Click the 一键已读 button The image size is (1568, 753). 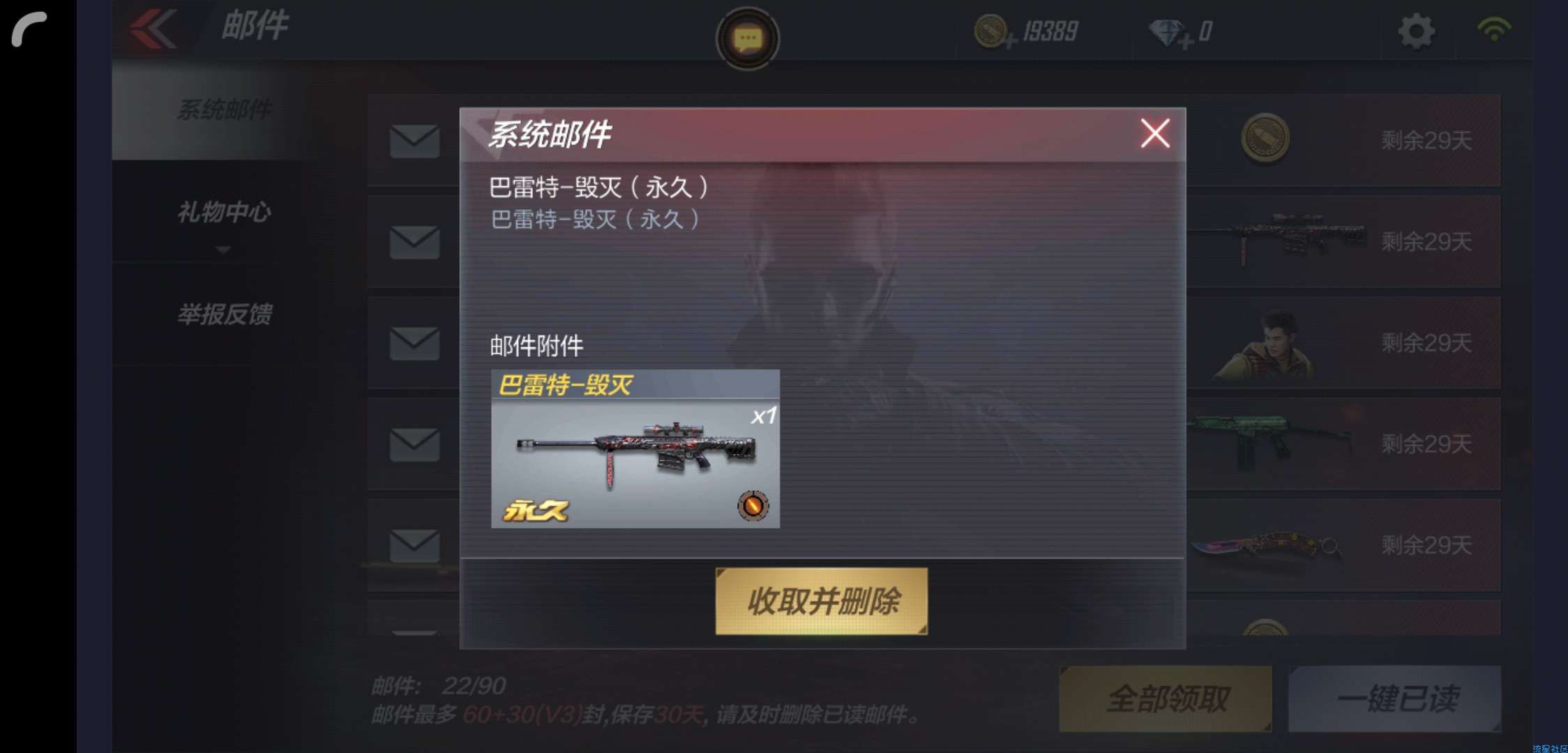tap(1394, 699)
